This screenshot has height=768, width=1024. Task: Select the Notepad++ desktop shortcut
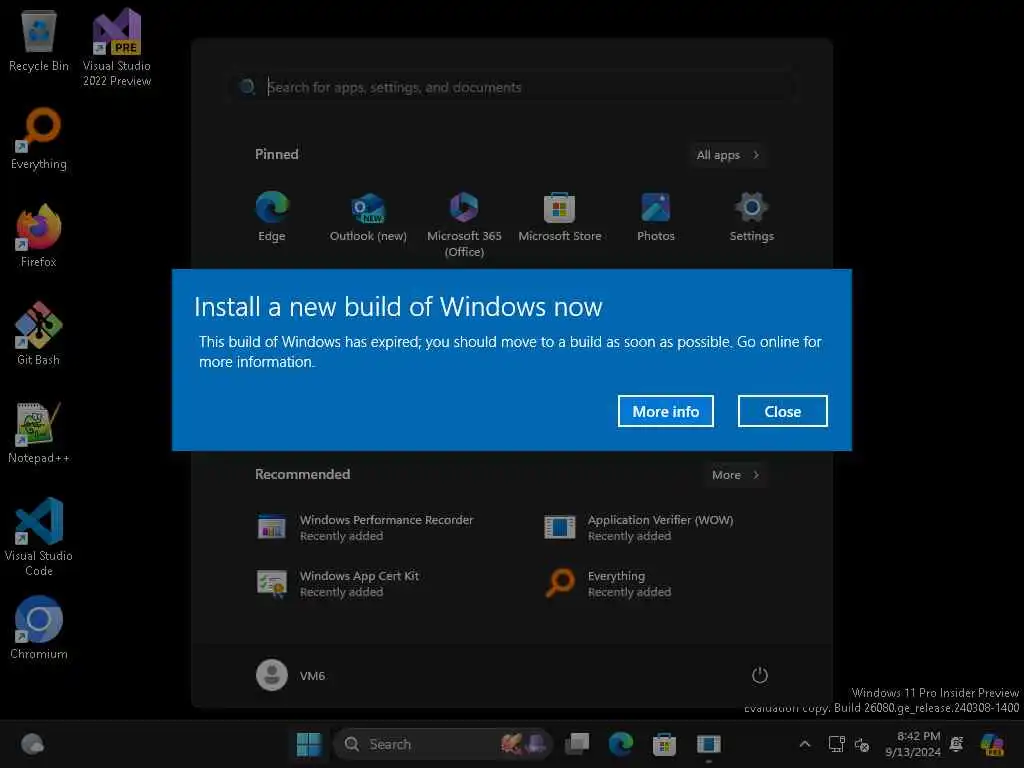click(x=39, y=432)
